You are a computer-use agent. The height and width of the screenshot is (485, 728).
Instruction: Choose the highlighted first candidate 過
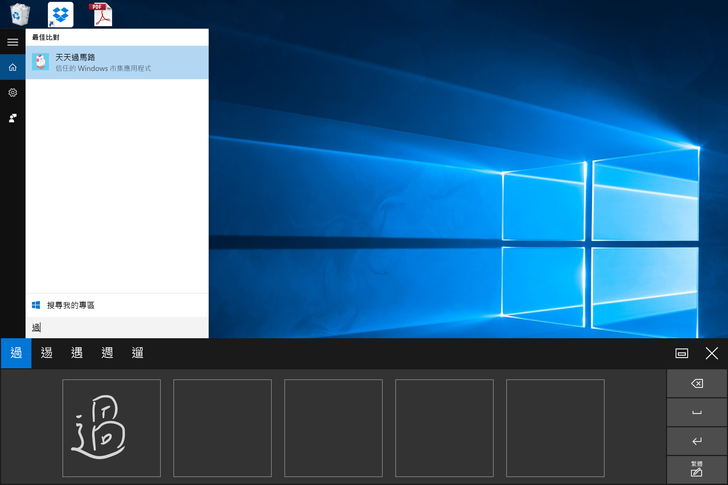click(16, 353)
